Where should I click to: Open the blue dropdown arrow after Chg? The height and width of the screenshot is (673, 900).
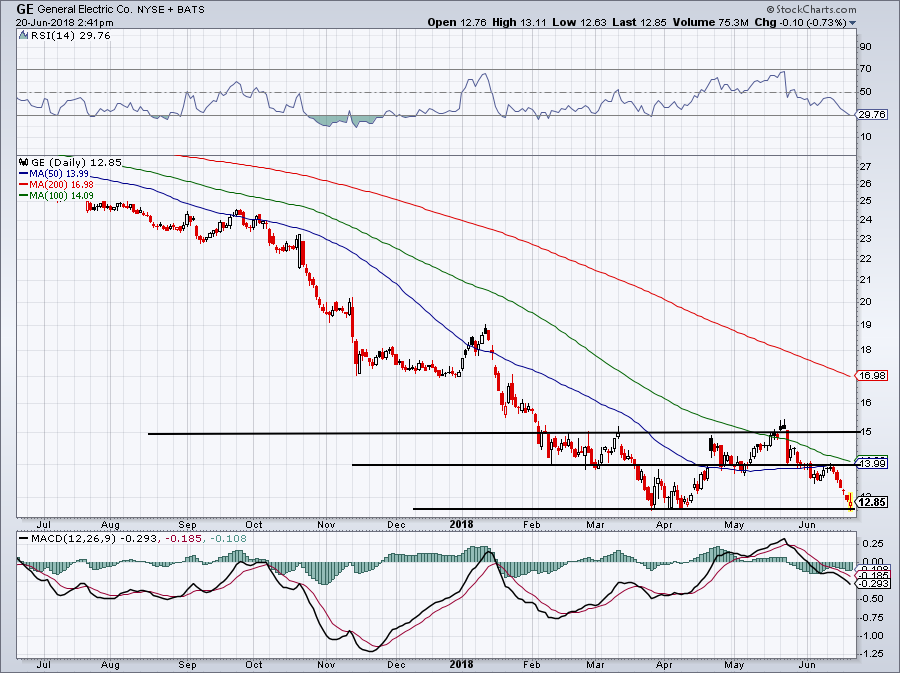click(x=852, y=23)
